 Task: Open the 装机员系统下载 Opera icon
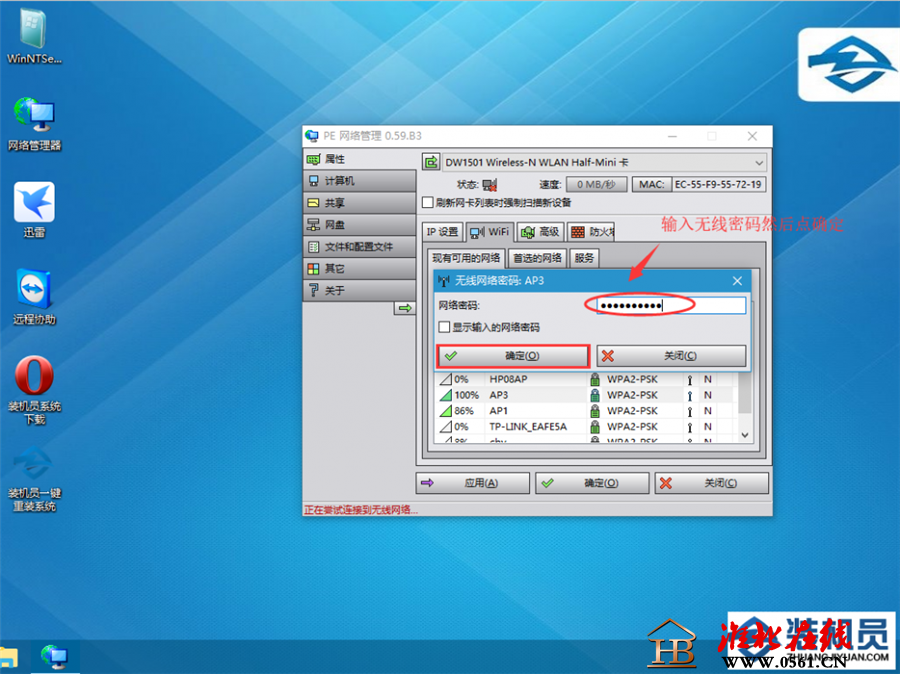click(34, 390)
